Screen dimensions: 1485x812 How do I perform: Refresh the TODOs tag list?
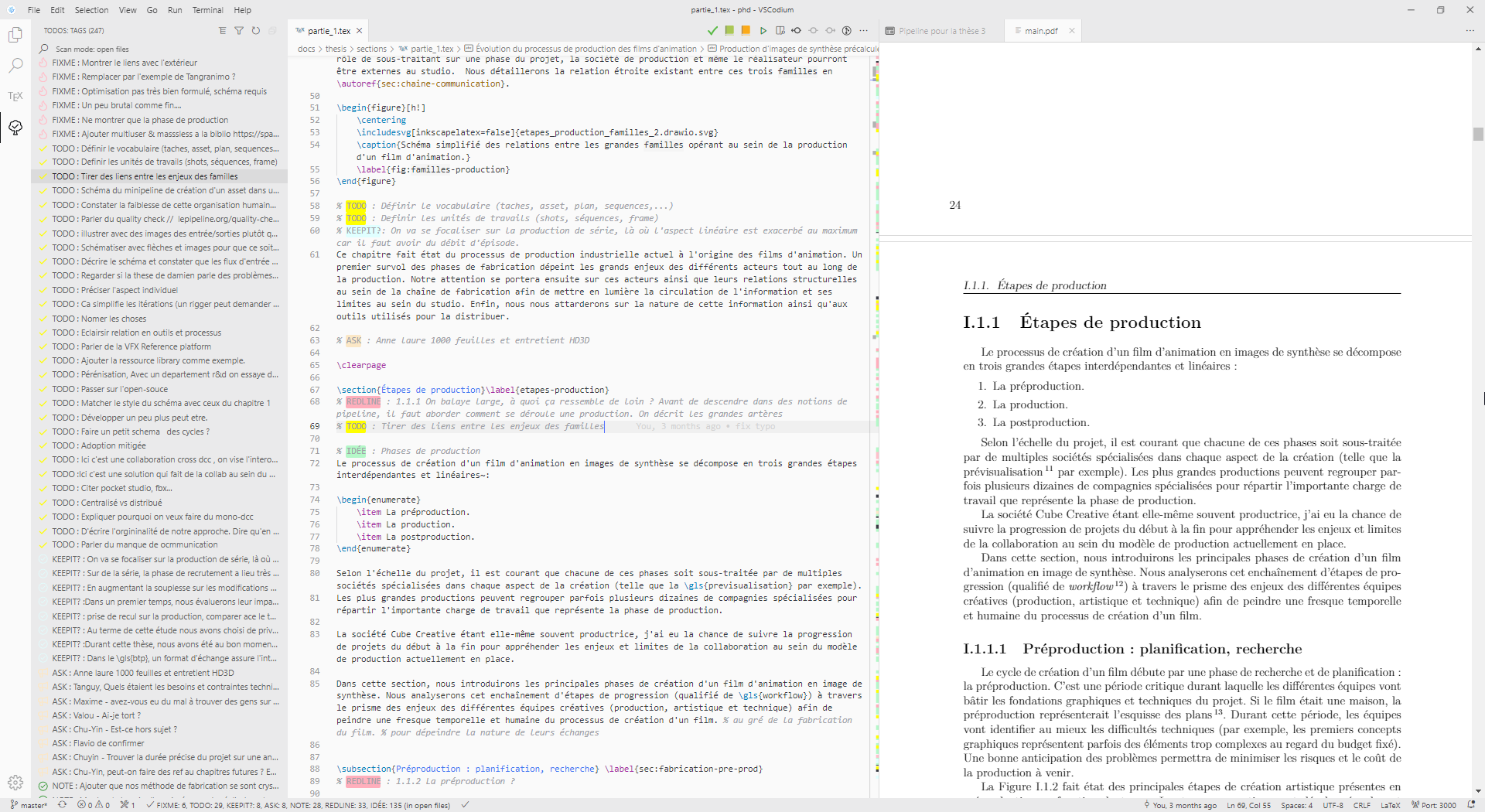click(256, 31)
